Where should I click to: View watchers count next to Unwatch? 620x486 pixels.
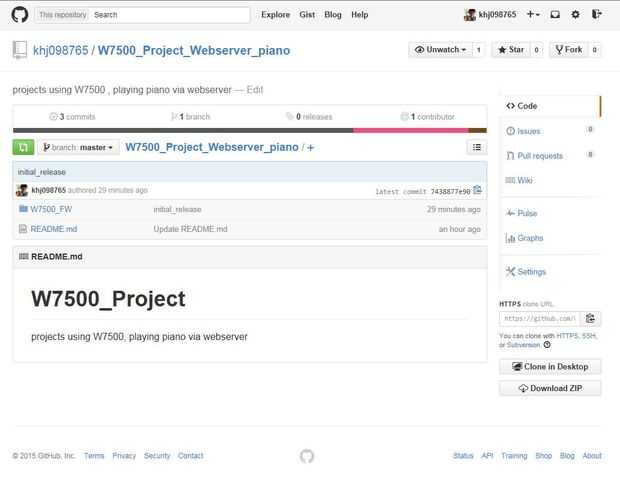(x=478, y=50)
